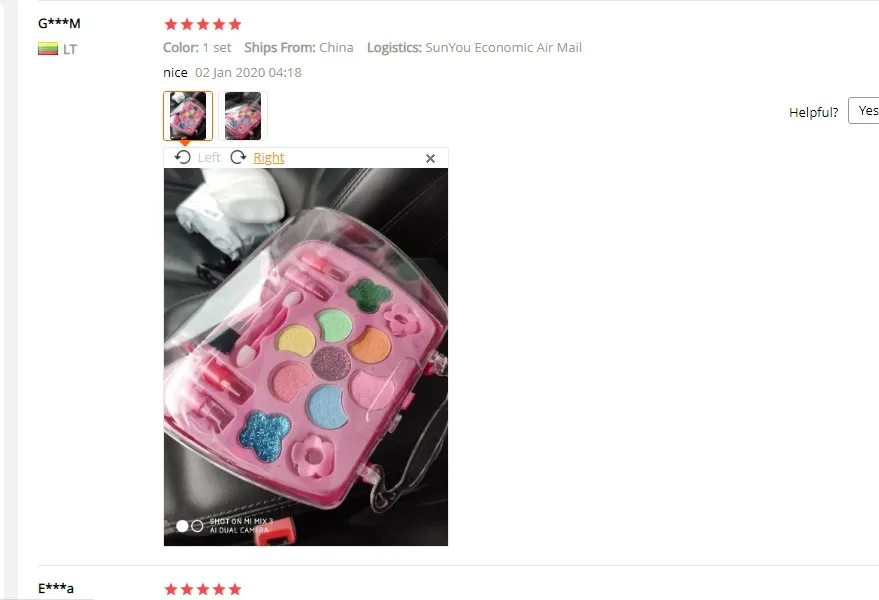This screenshot has width=879, height=600.
Task: Click the Lithuanian flag icon
Action: (48, 49)
